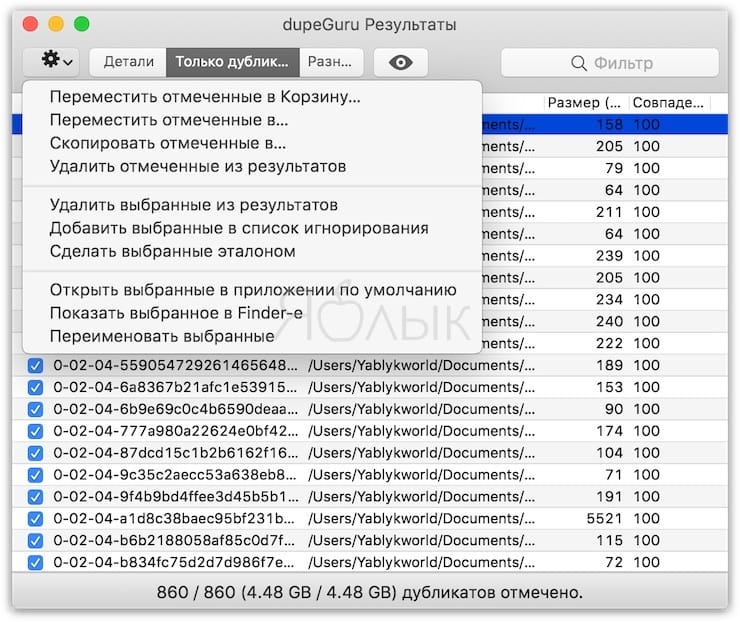Screen dimensions: 740x622
Task: Click the green zoom window button
Action: pos(82,24)
